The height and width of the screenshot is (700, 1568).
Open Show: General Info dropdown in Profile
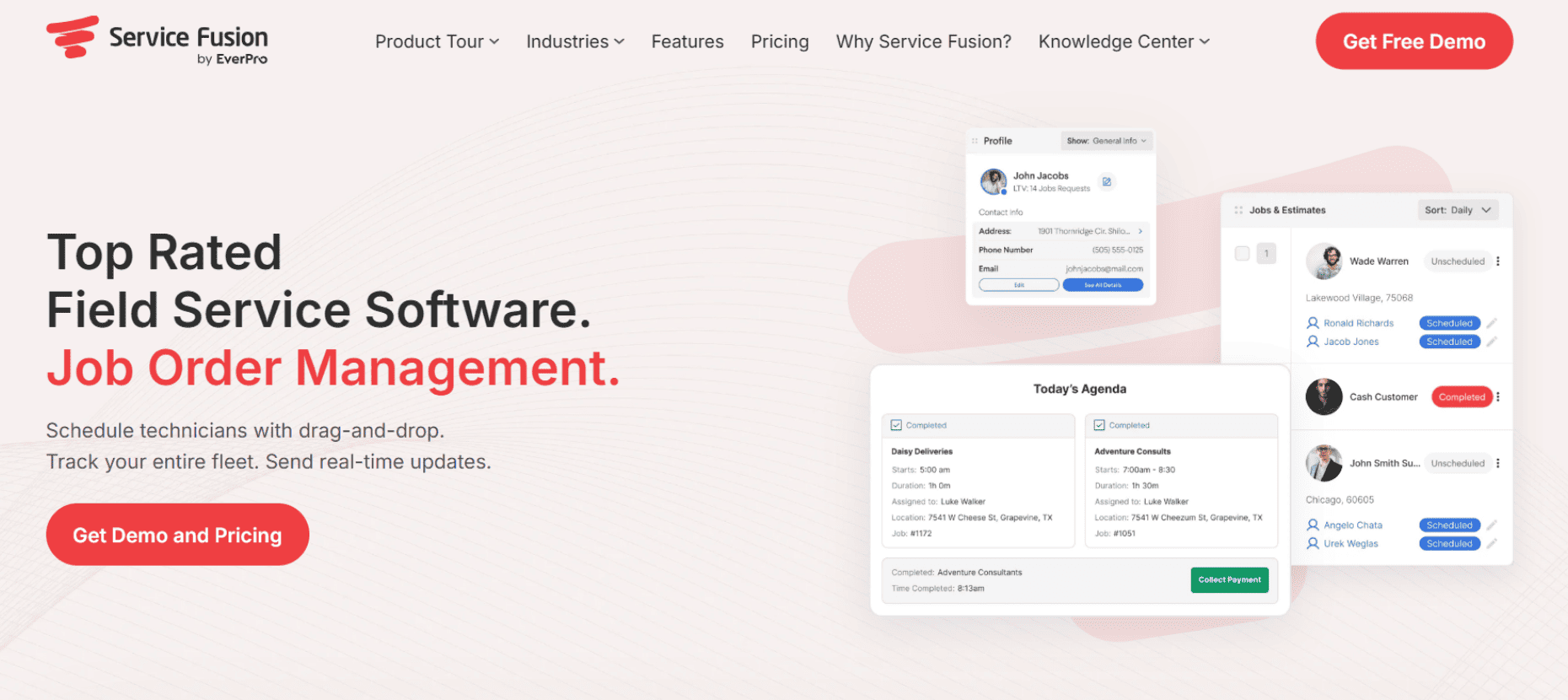[x=1106, y=141]
